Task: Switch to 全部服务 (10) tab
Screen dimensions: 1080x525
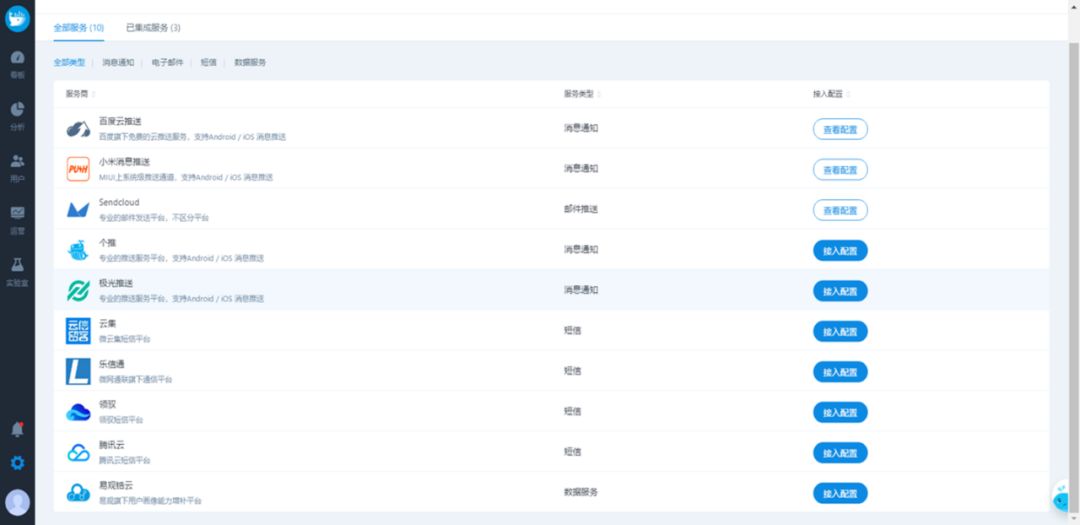Action: (79, 28)
